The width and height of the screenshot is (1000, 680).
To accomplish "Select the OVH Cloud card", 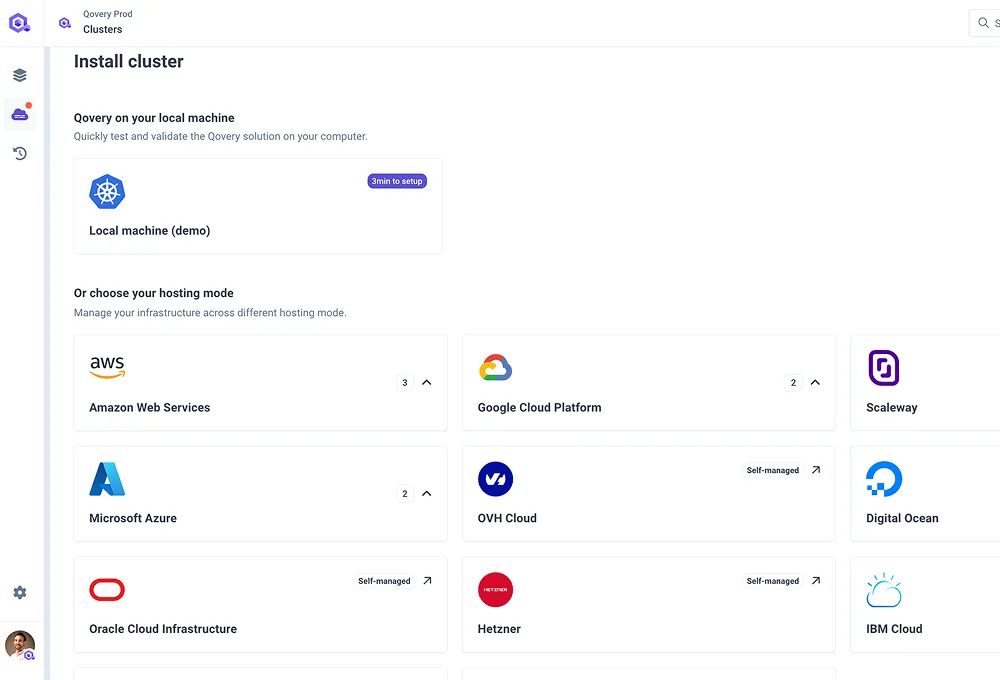I will 649,494.
